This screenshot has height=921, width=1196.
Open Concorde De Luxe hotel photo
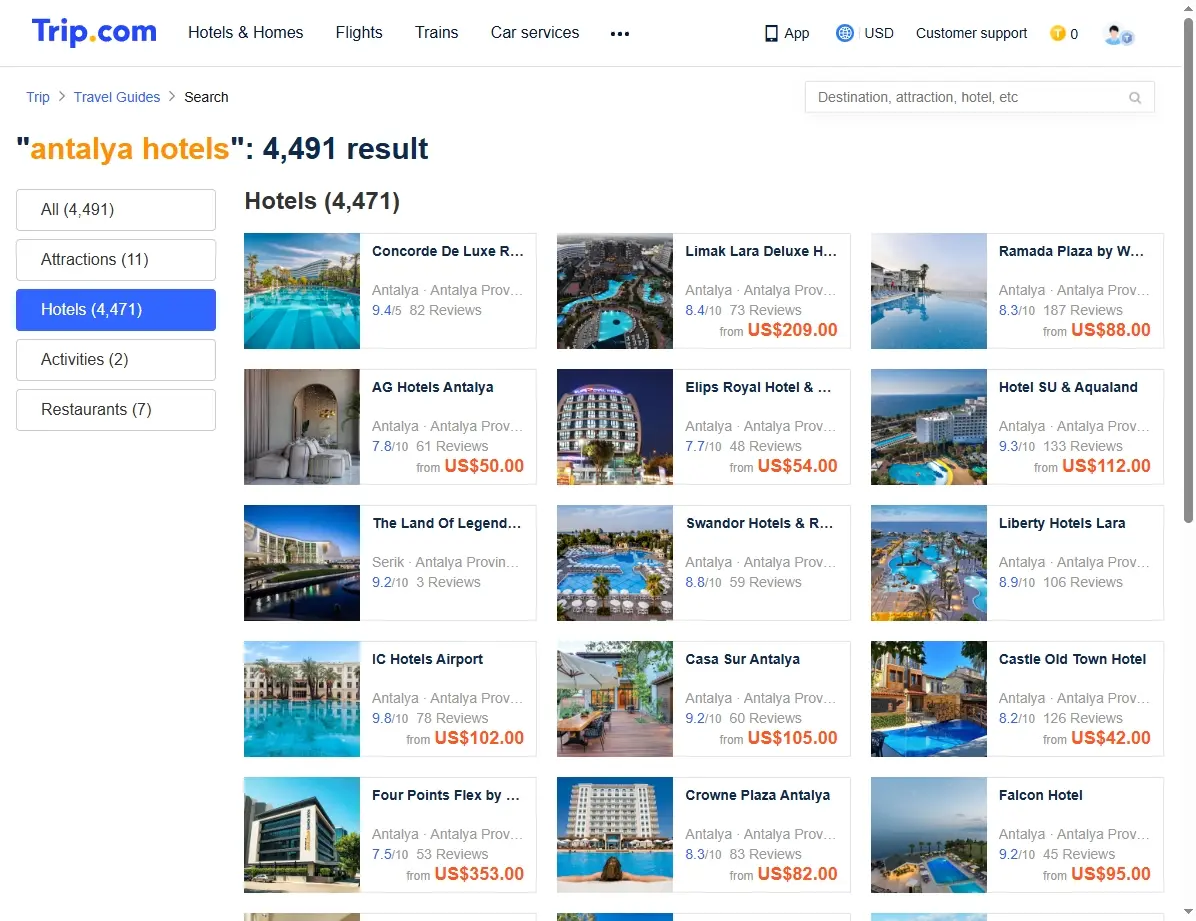302,291
